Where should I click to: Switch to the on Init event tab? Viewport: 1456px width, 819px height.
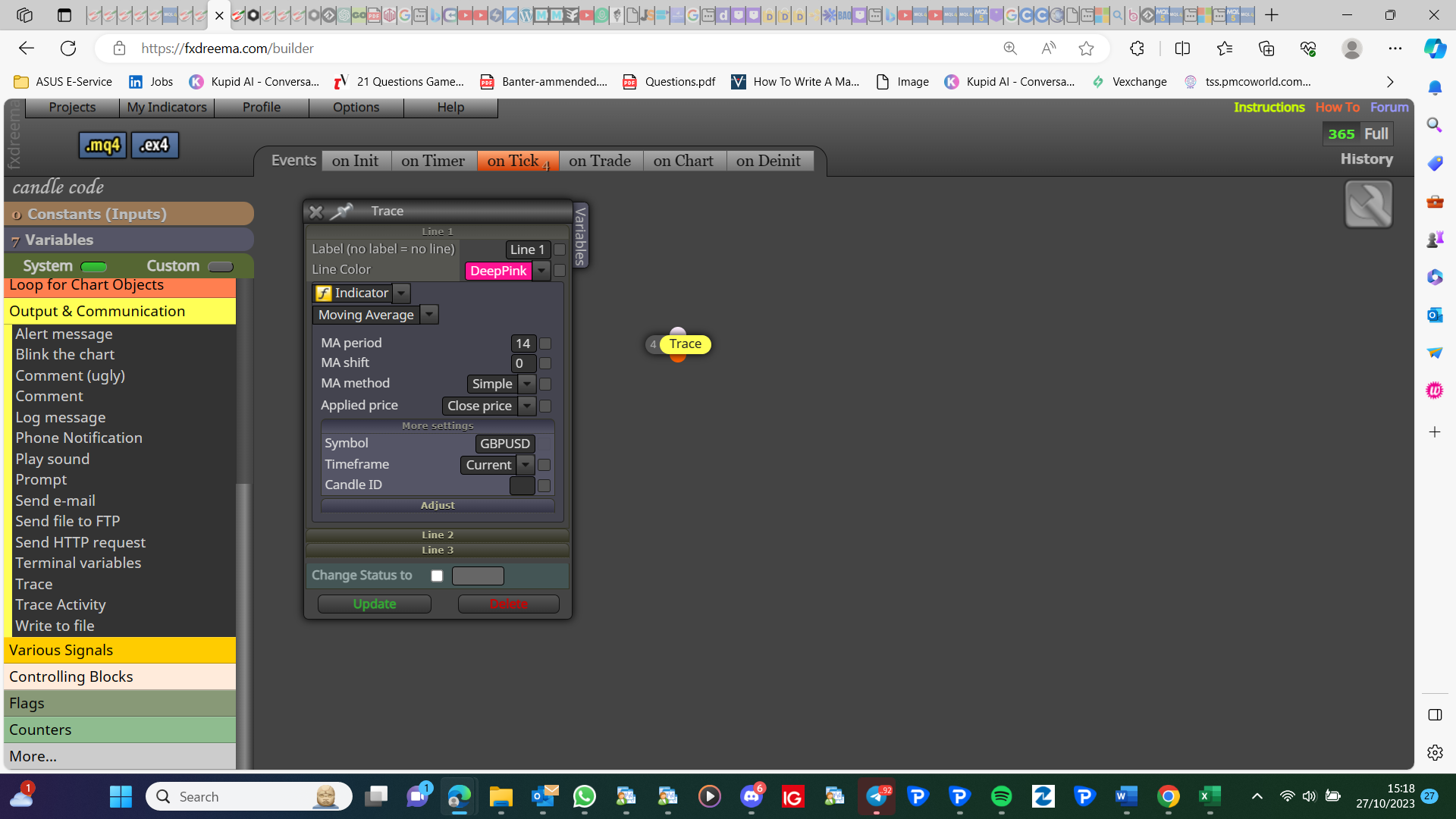[x=355, y=161]
